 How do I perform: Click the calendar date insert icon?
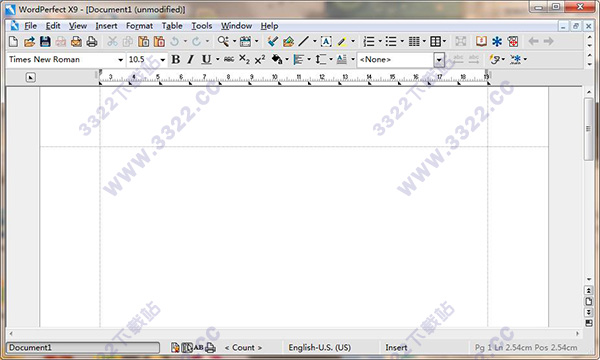tap(245, 41)
